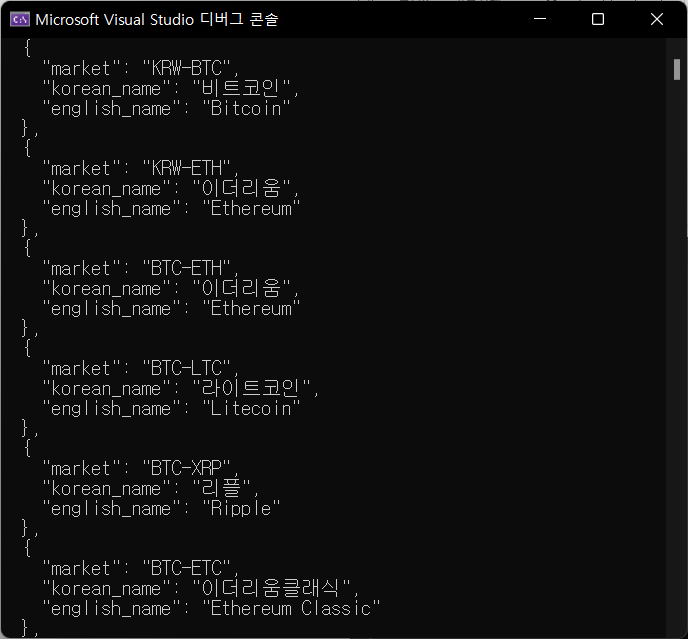Viewport: 688px width, 639px height.
Task: Click the "korean_name" key in the BTC-XRP entry
Action: click(x=106, y=488)
